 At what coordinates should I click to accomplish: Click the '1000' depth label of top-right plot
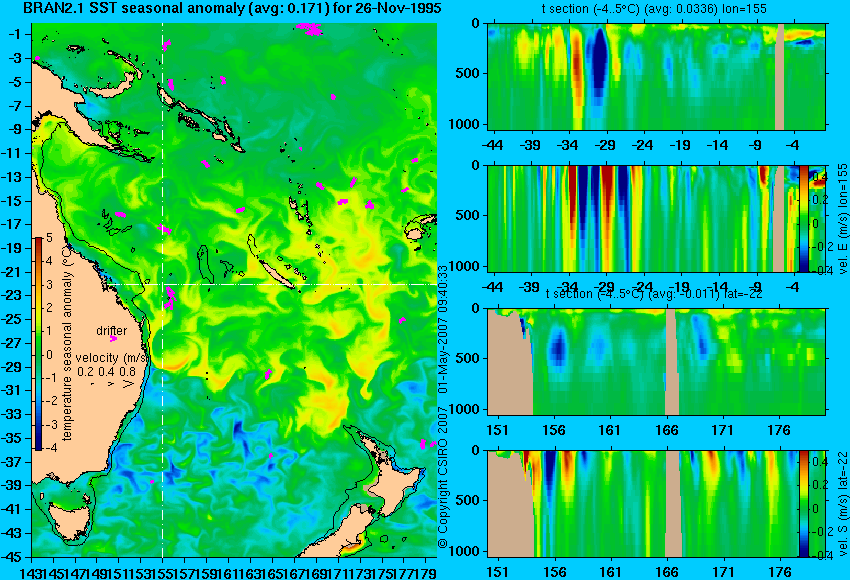465,124
